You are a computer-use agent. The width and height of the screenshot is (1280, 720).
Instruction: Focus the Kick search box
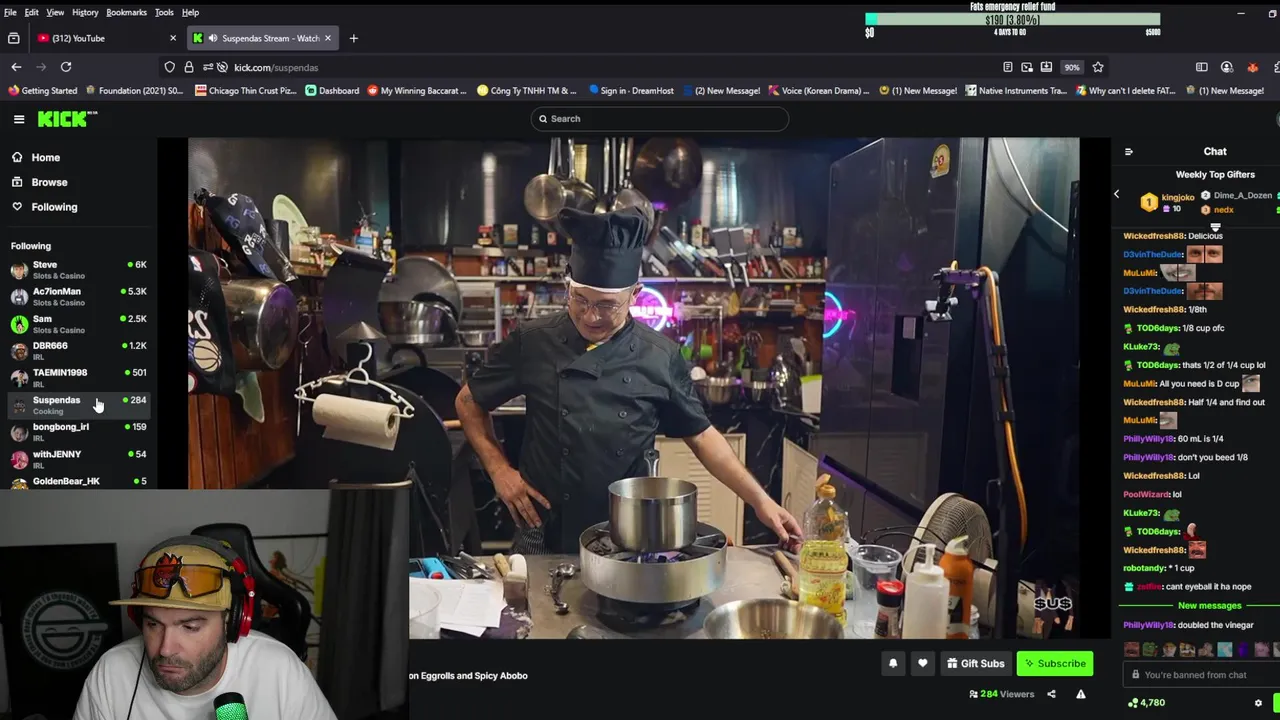660,119
